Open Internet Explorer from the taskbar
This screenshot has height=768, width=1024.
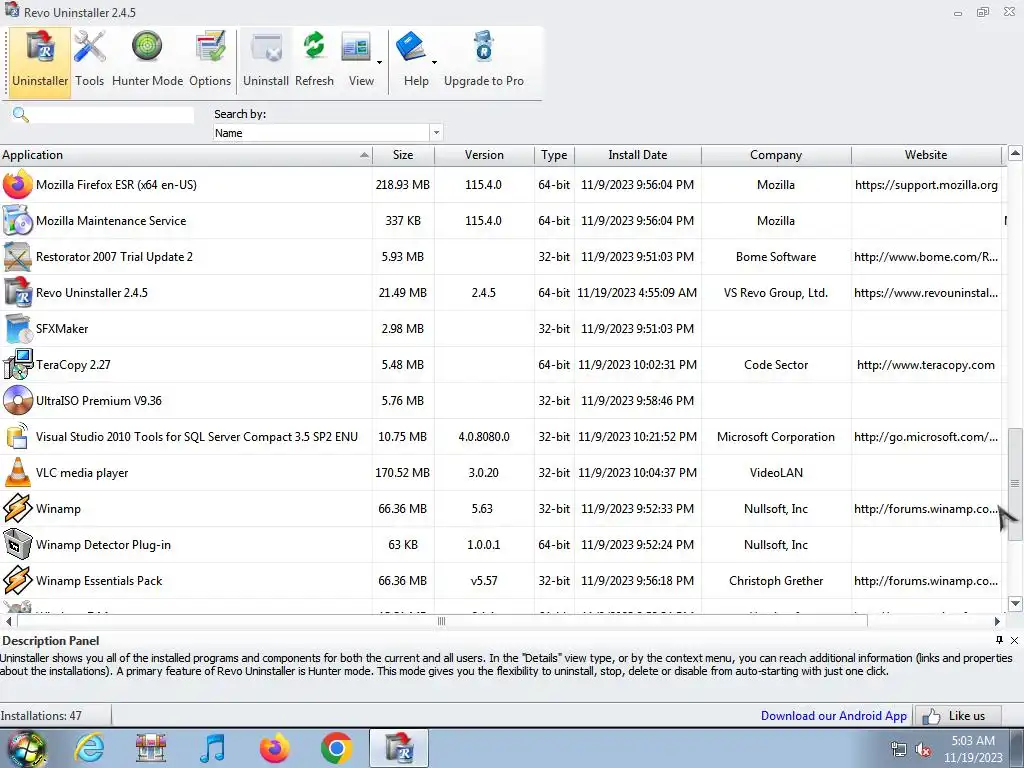coord(89,748)
